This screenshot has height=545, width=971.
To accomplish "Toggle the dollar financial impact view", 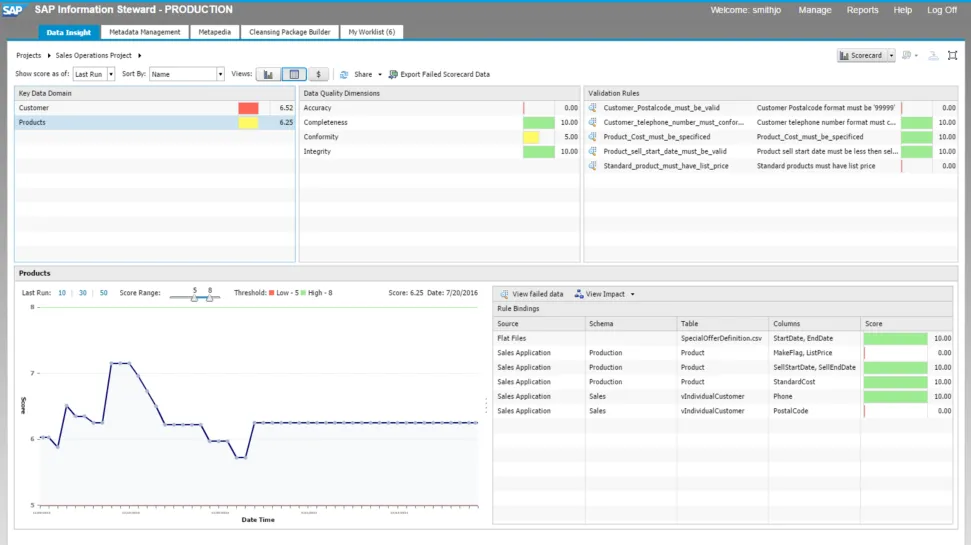I will 319,74.
